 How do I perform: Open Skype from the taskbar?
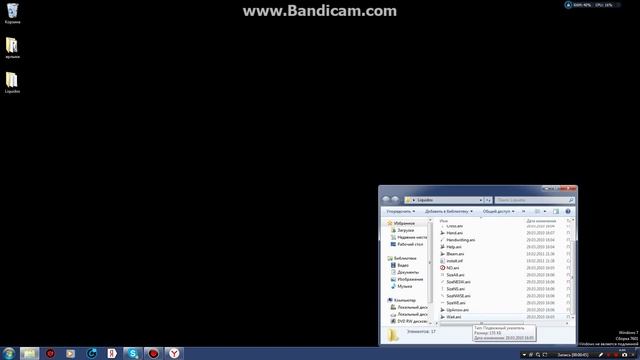click(133, 353)
